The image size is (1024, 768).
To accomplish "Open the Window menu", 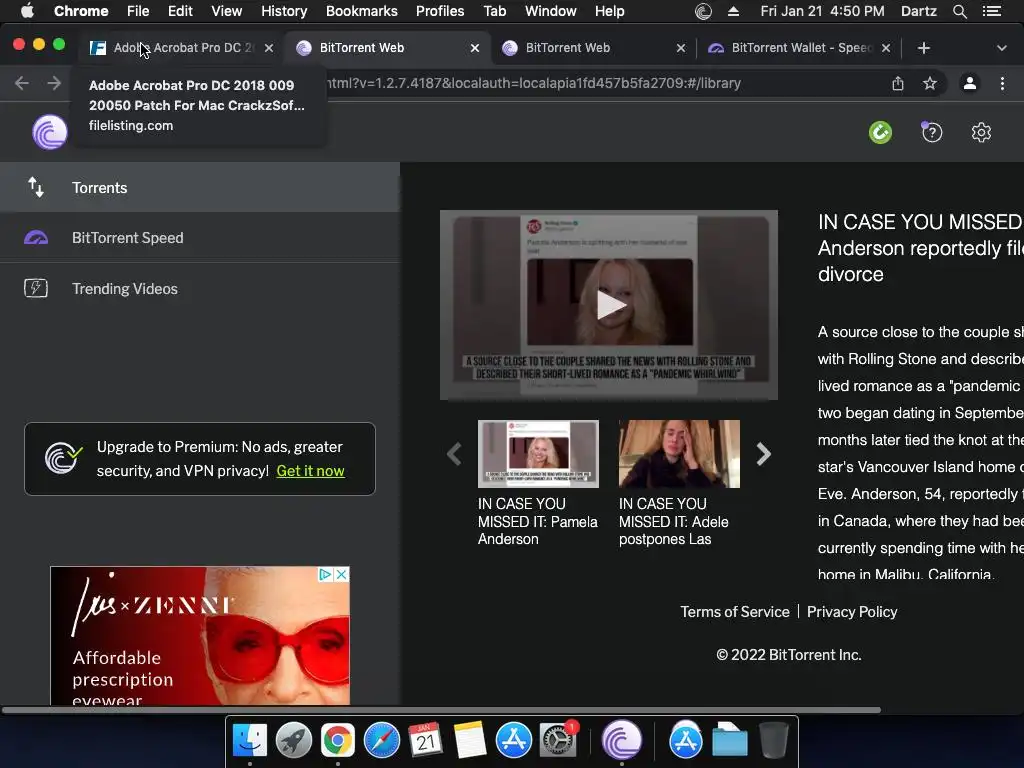I will pos(551,11).
